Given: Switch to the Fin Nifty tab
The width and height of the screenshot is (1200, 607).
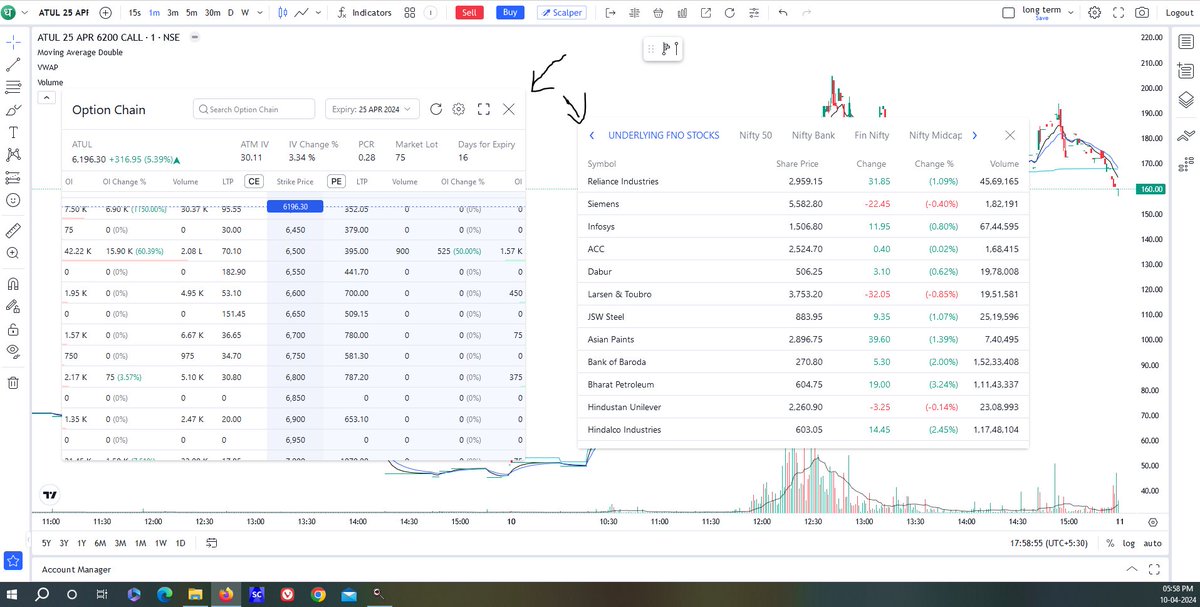Looking at the screenshot, I should [872, 135].
